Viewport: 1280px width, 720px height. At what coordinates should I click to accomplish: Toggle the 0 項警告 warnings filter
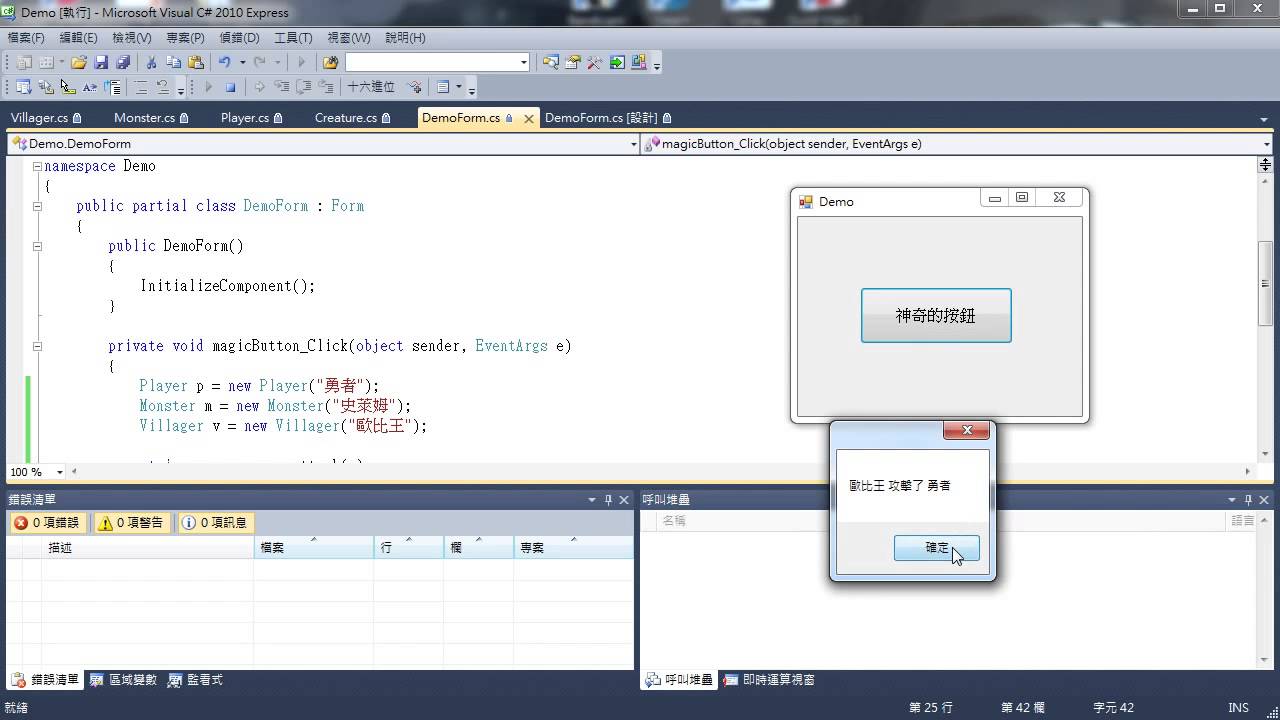point(131,522)
